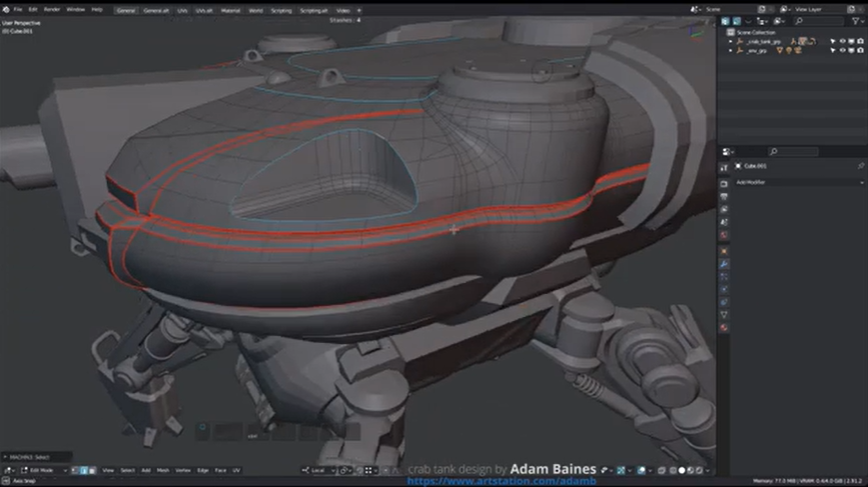Open the Blender logo application menu
Viewport: 868px width, 487px height.
pos(6,9)
